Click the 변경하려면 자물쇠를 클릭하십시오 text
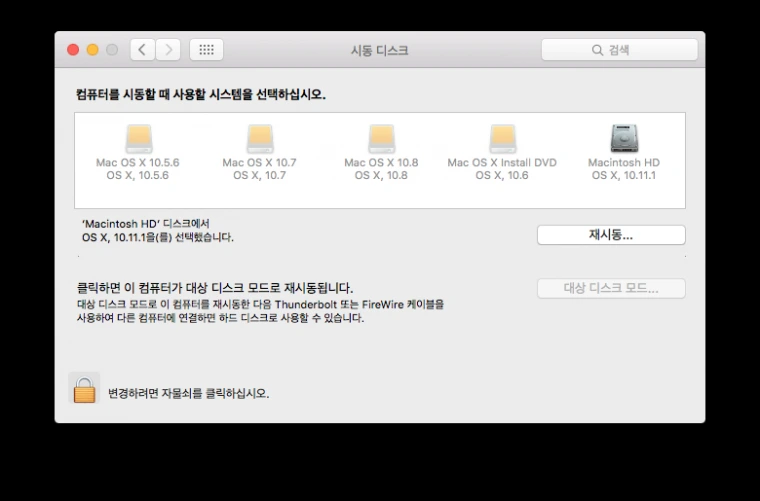 [188, 393]
